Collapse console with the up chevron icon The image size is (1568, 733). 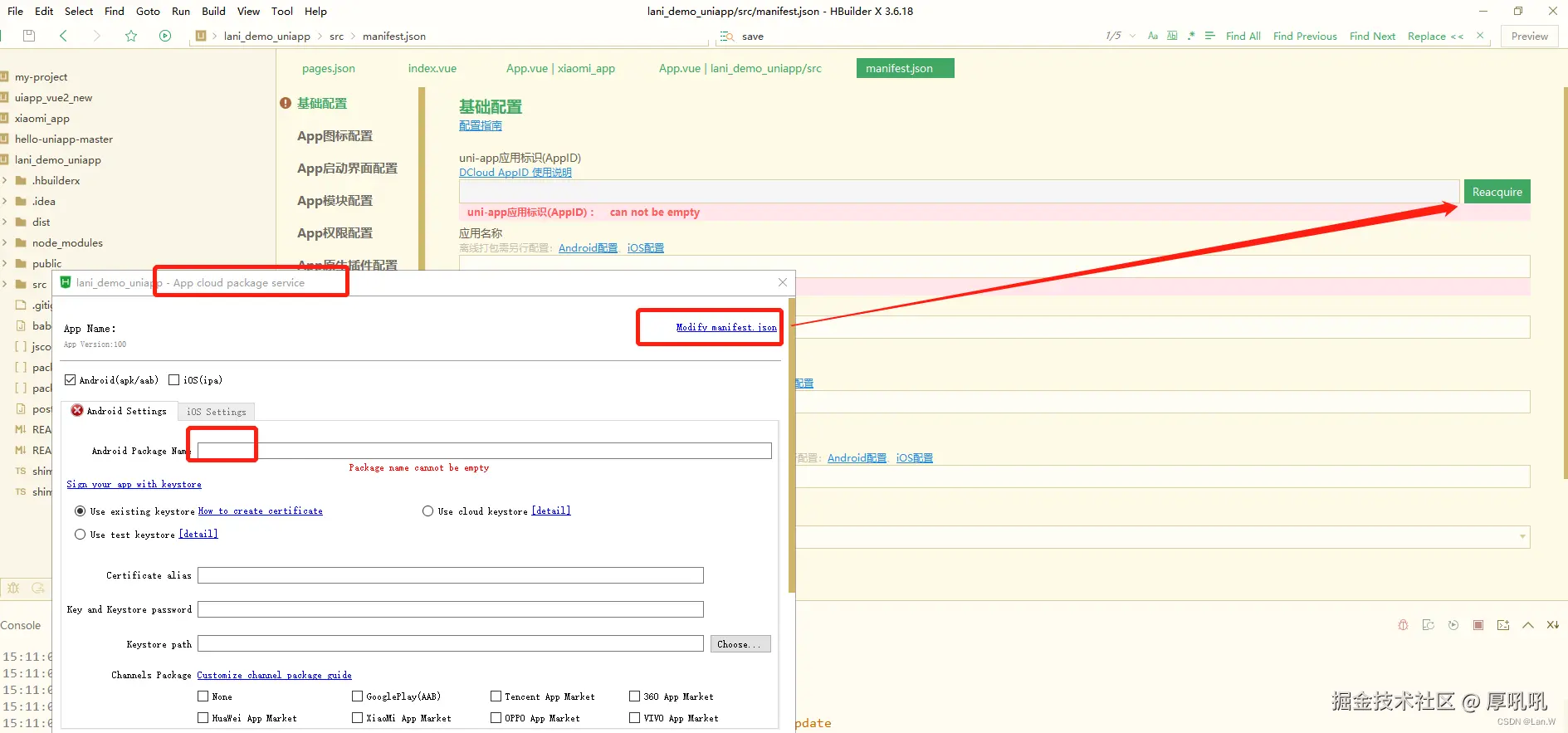click(x=1528, y=625)
